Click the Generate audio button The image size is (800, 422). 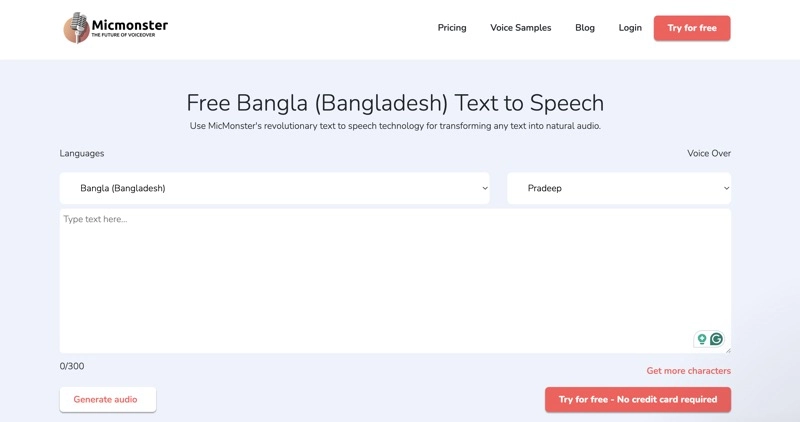point(107,400)
